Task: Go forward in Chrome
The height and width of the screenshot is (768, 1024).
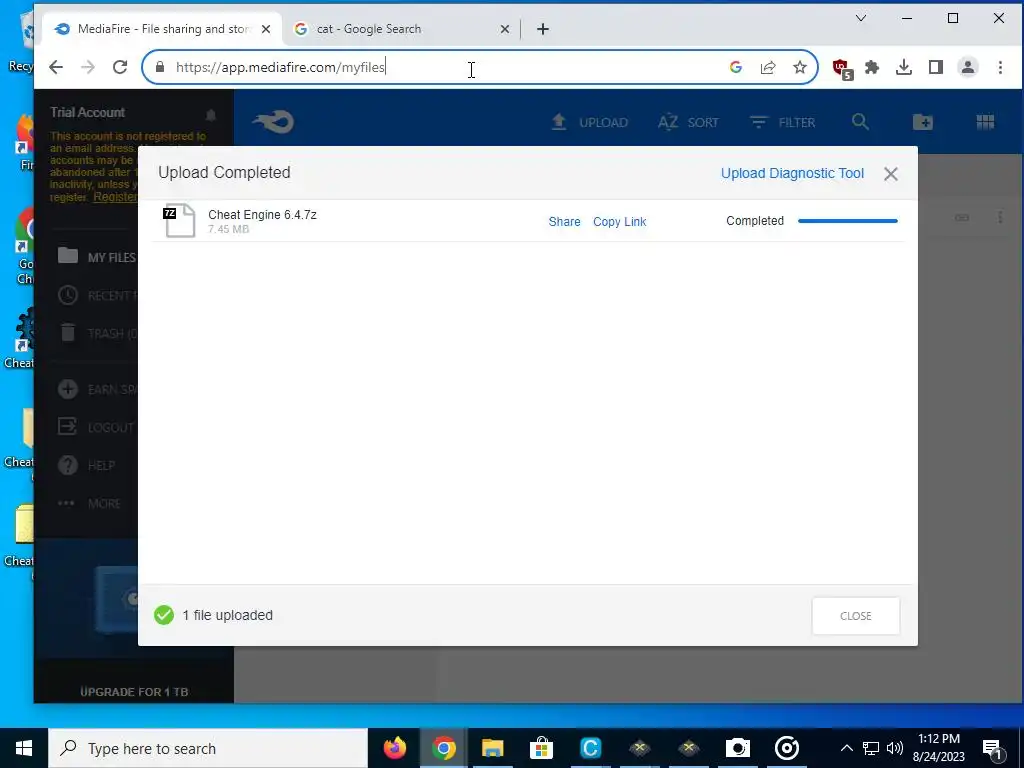Action: click(88, 67)
